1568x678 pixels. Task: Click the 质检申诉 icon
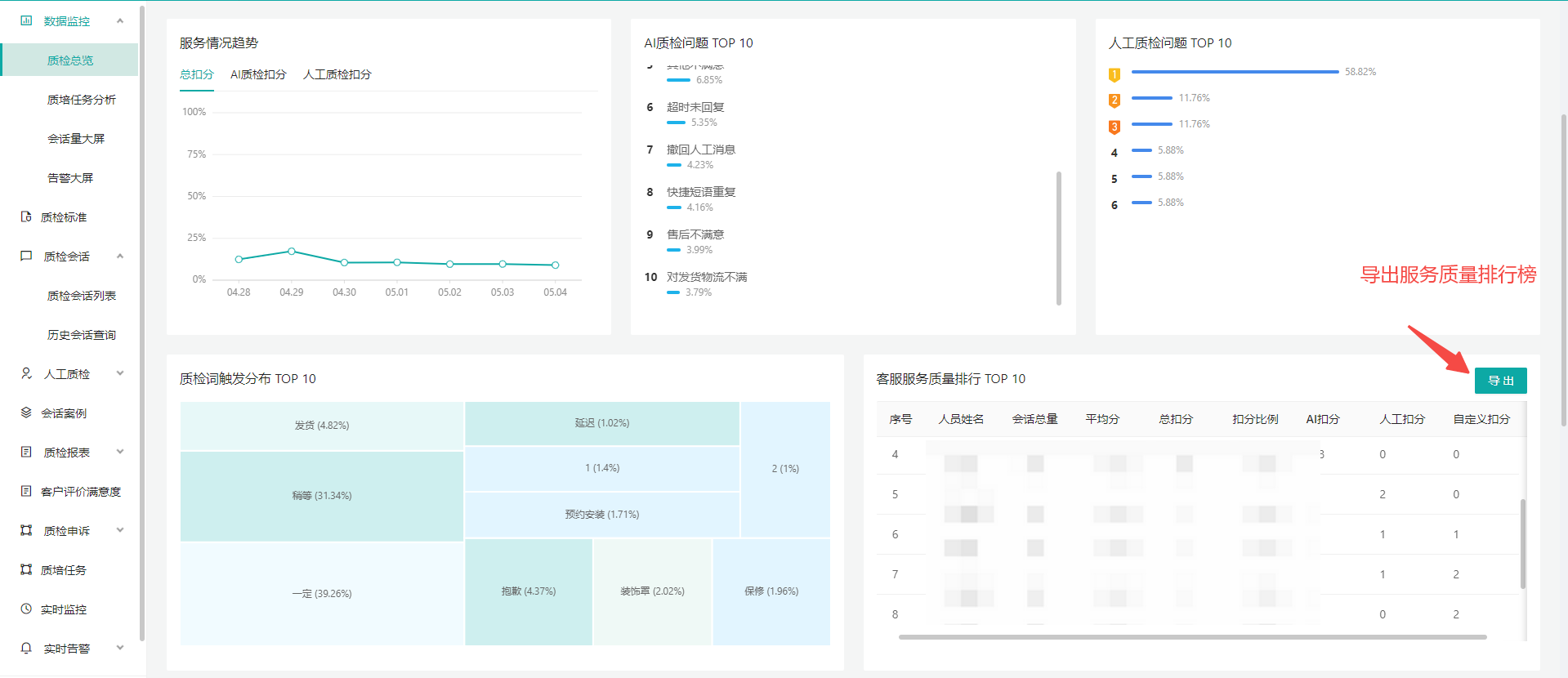[x=26, y=530]
